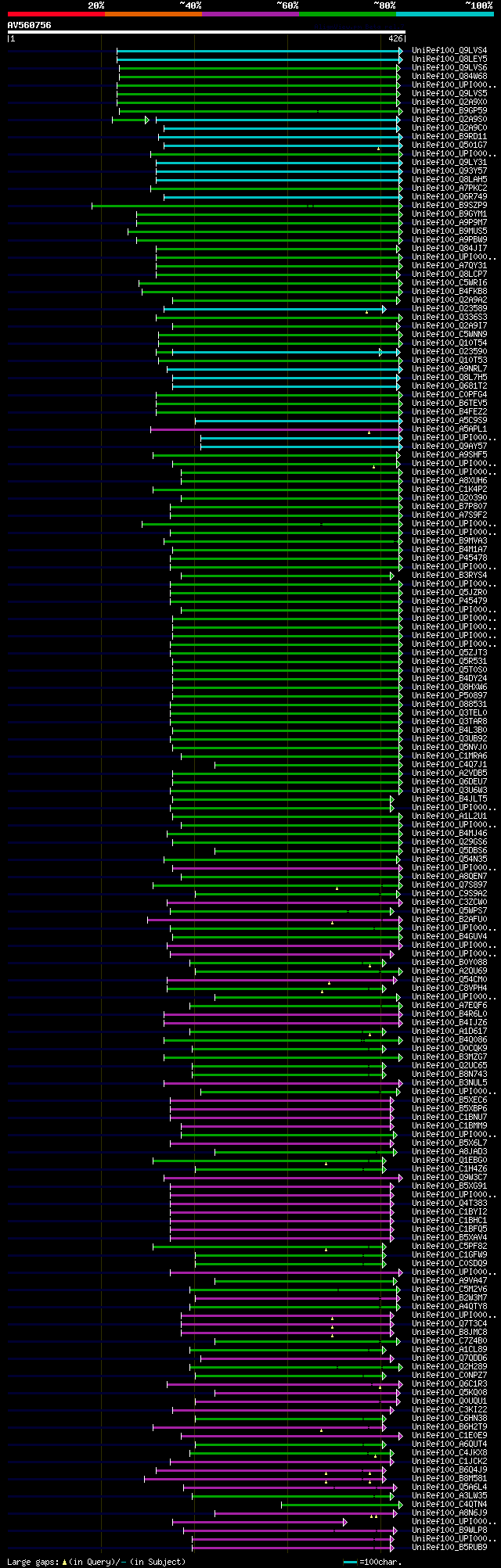Click label UniRef100_Q501G7
Viewport: 501px width, 1568px height.
[449, 145]
